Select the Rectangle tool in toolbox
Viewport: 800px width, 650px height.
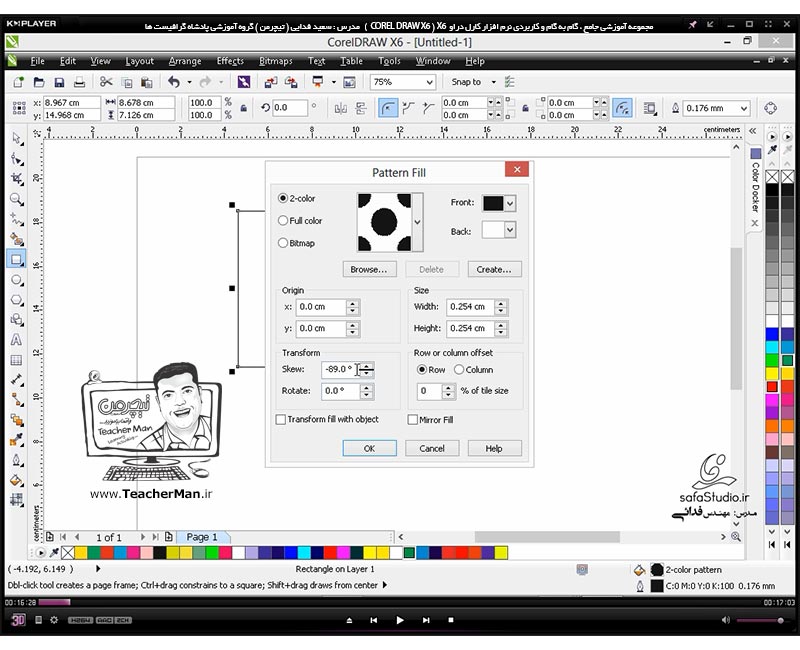coord(17,259)
